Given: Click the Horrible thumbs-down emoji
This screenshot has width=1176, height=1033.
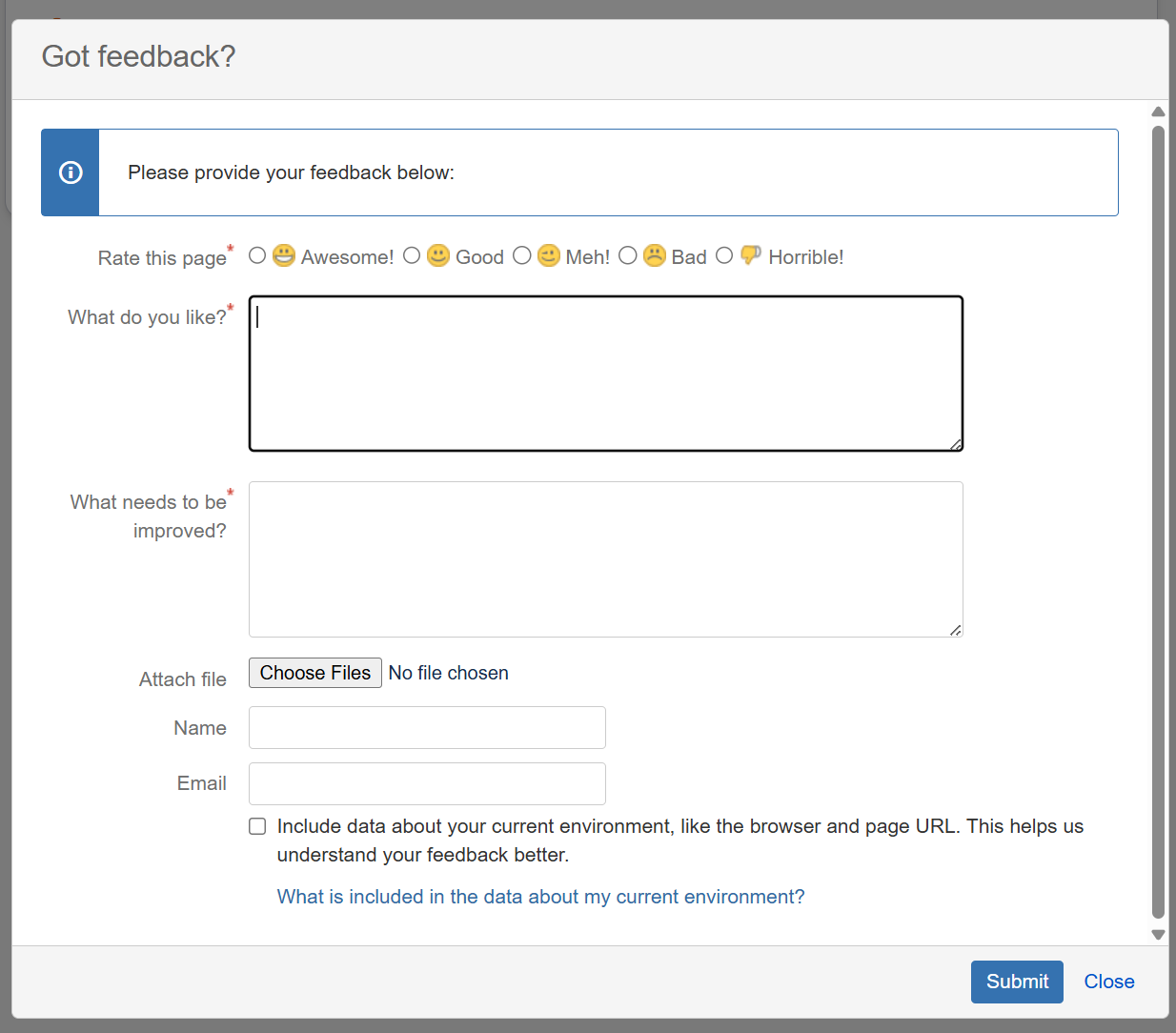Looking at the screenshot, I should [x=751, y=255].
